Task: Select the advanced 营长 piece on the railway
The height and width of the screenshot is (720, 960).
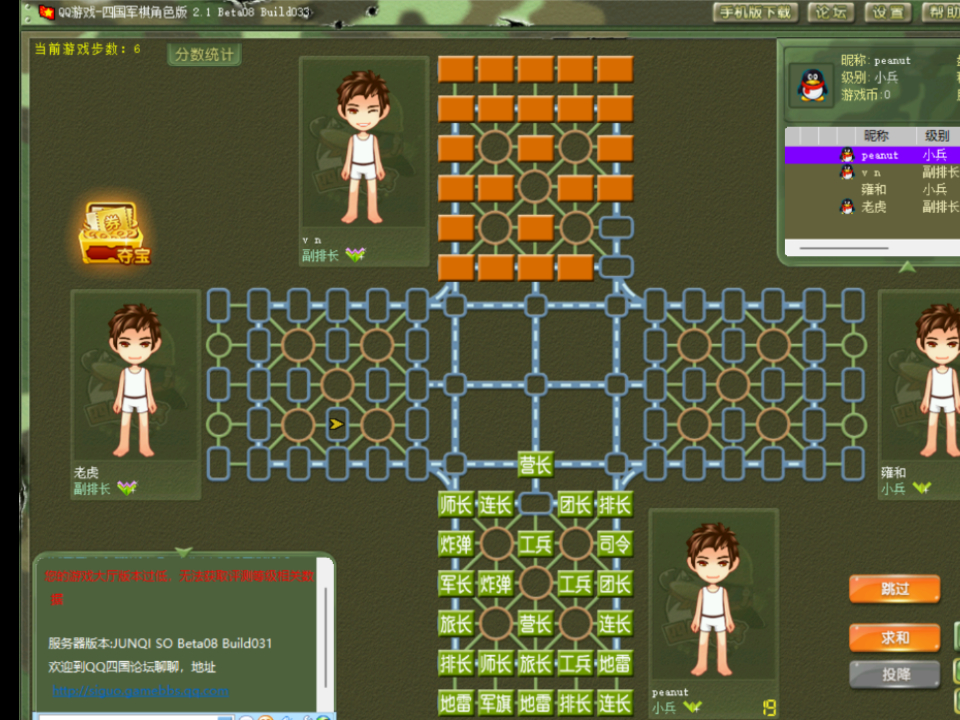Action: (x=536, y=465)
